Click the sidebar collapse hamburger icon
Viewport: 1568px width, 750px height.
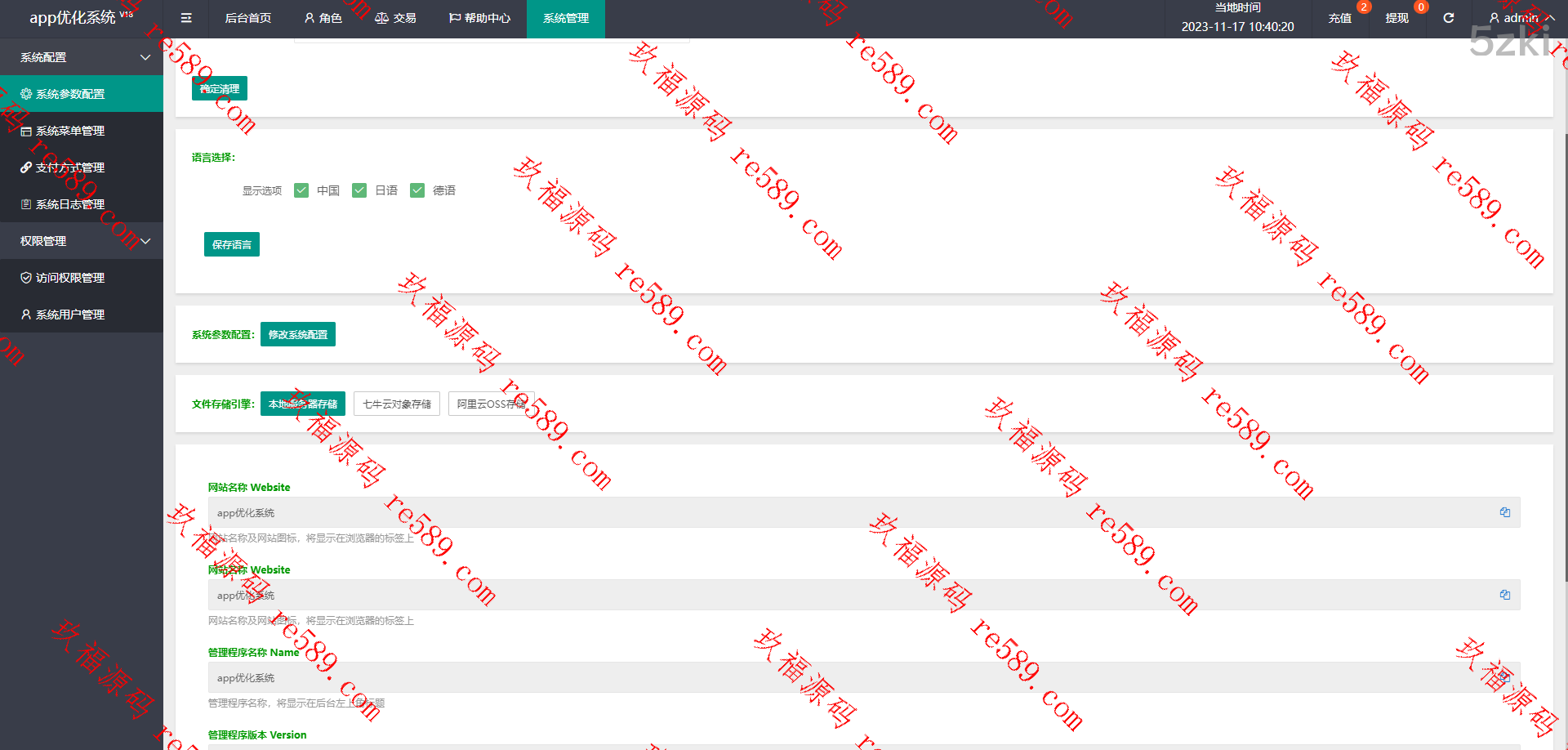[186, 18]
